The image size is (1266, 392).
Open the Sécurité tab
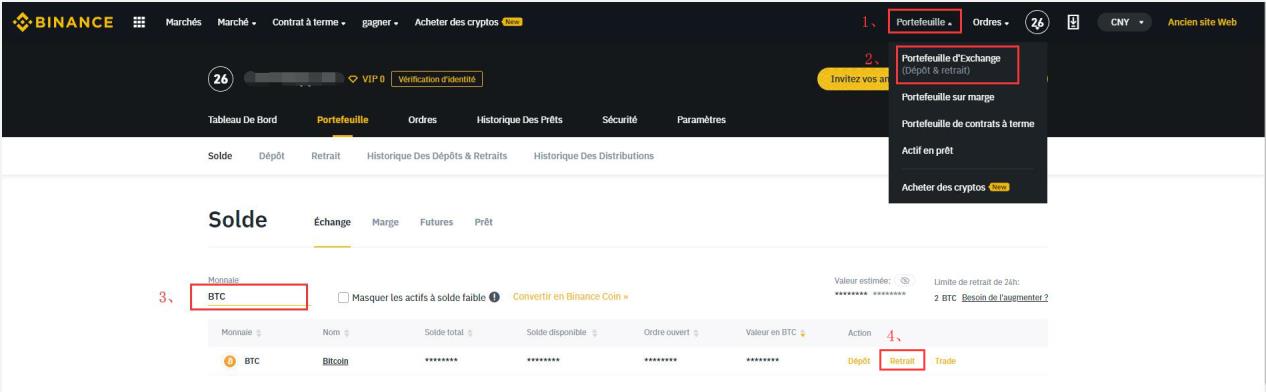click(x=619, y=120)
